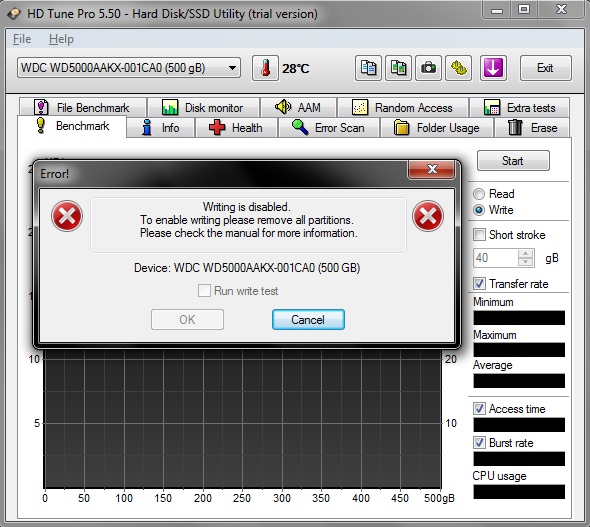Check the Run write test checkbox

(204, 291)
